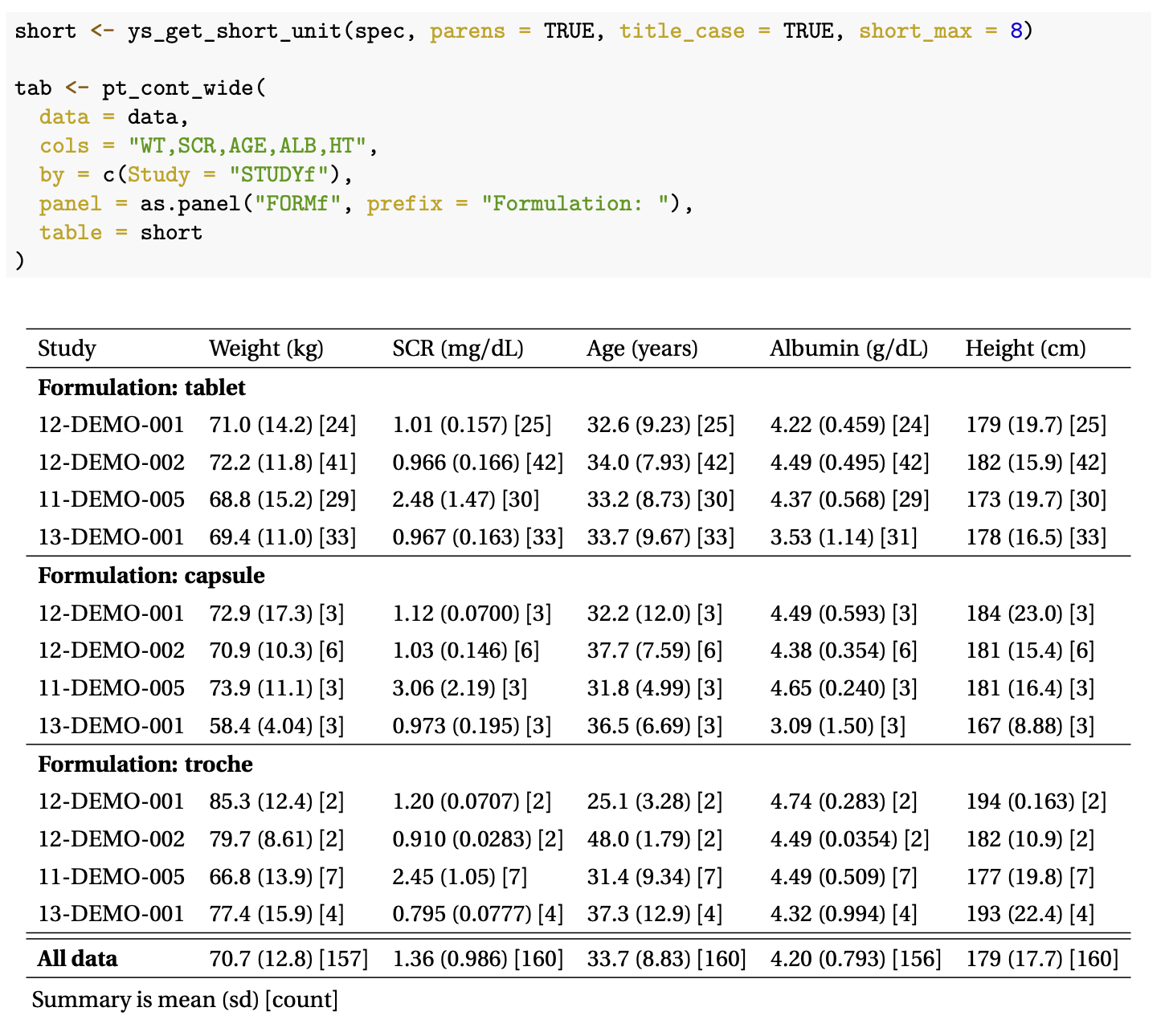Select the All data albumin value 4.20 (0.793) [156]
Screen dimensions: 1165x1036
coord(855,959)
